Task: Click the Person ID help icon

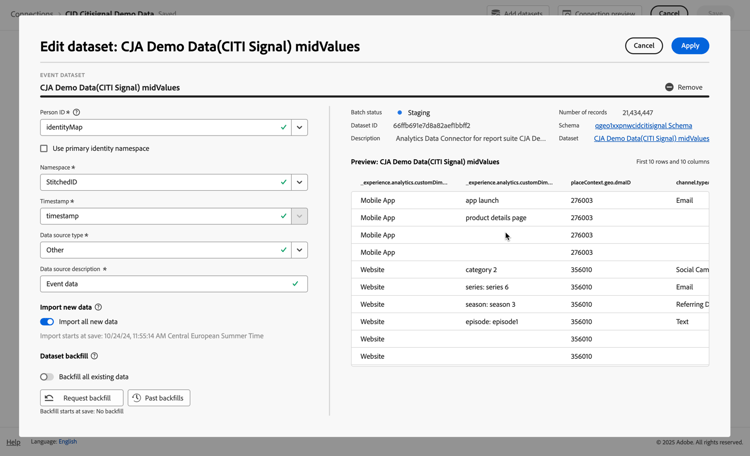Action: (x=76, y=112)
